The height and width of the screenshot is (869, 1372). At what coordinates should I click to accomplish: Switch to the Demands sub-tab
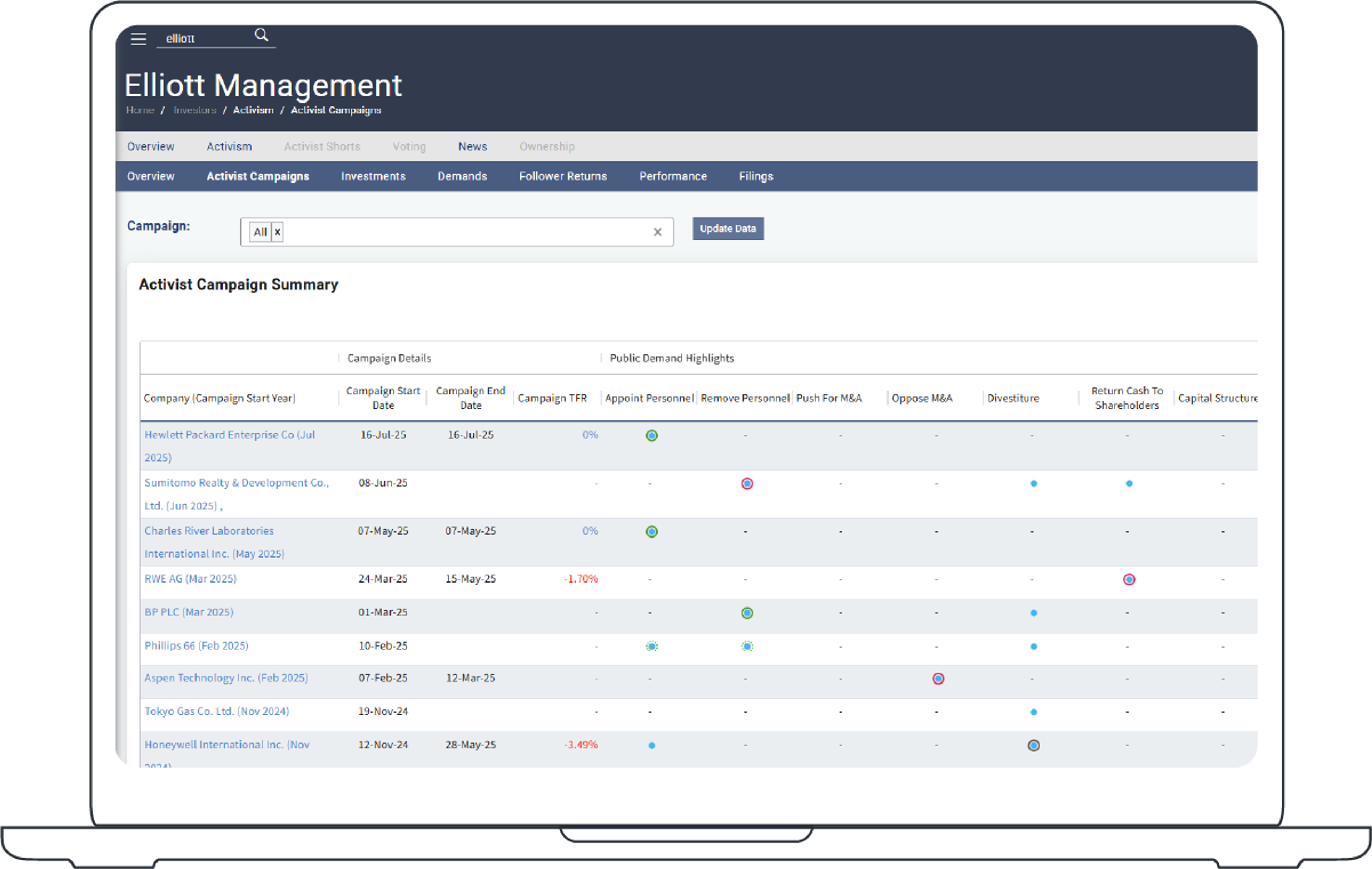pos(462,176)
